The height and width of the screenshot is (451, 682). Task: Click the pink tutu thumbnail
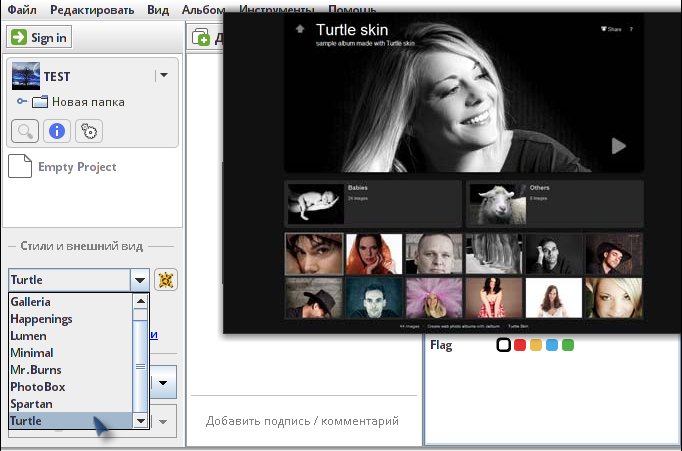[434, 298]
